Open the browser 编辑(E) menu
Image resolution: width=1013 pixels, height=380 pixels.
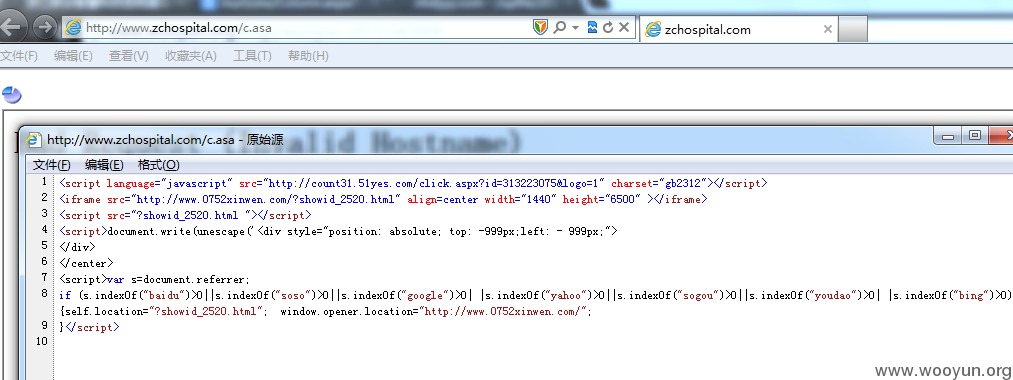[x=73, y=56]
